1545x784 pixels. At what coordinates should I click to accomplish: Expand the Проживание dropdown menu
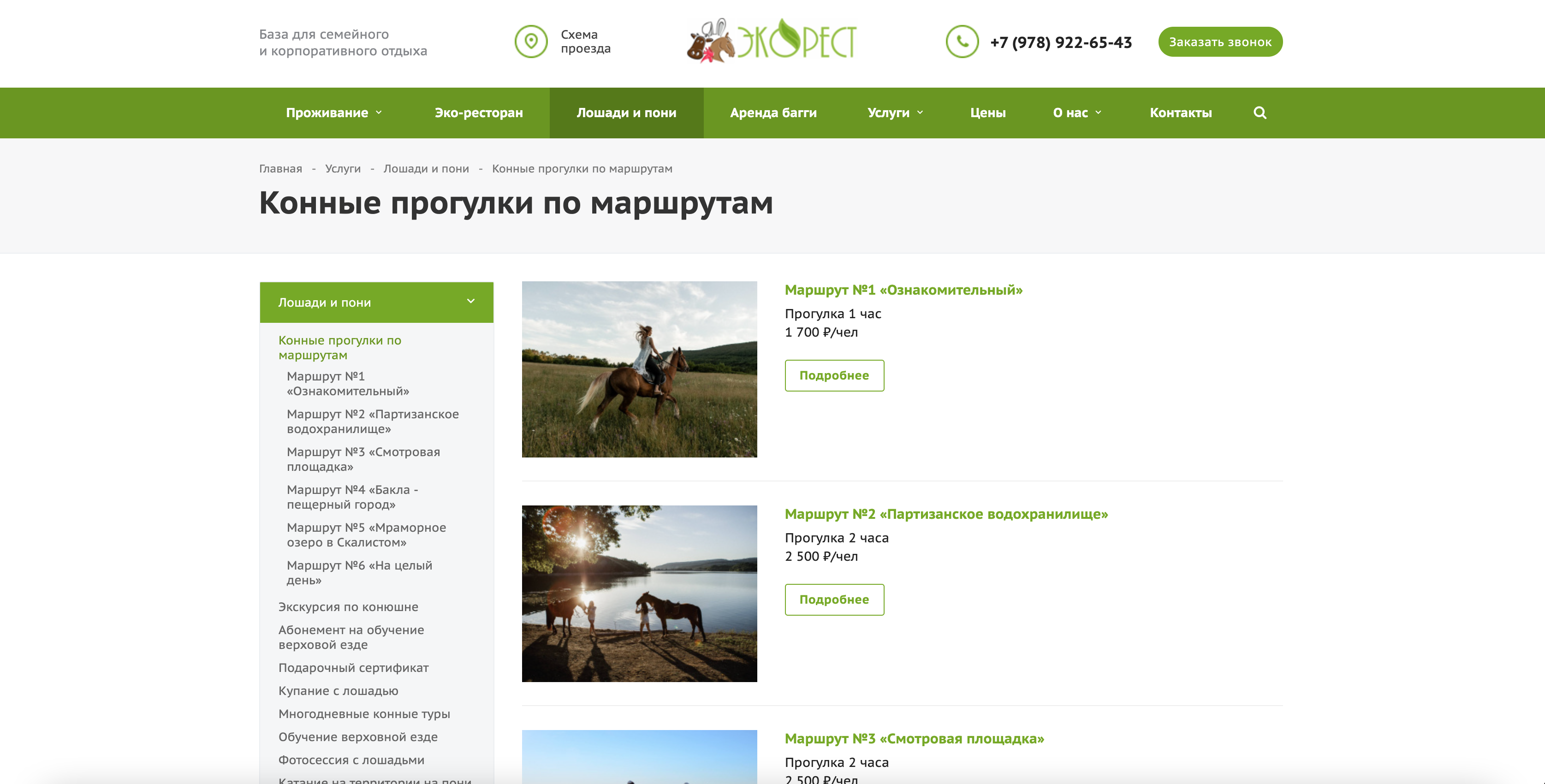click(334, 113)
